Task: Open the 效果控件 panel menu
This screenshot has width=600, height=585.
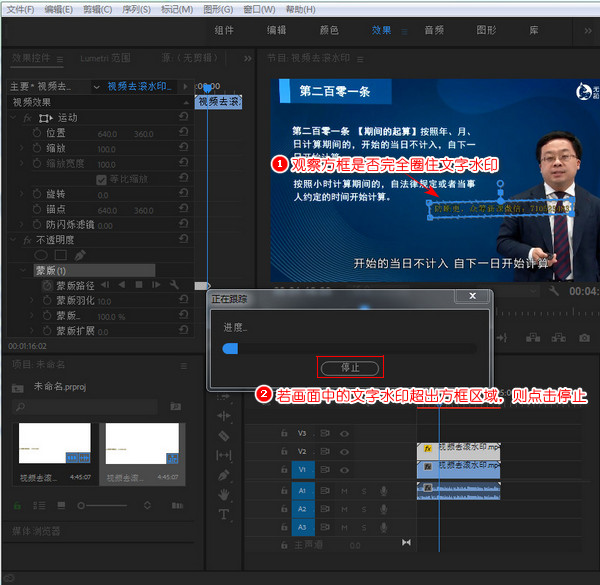Action: [x=60, y=59]
